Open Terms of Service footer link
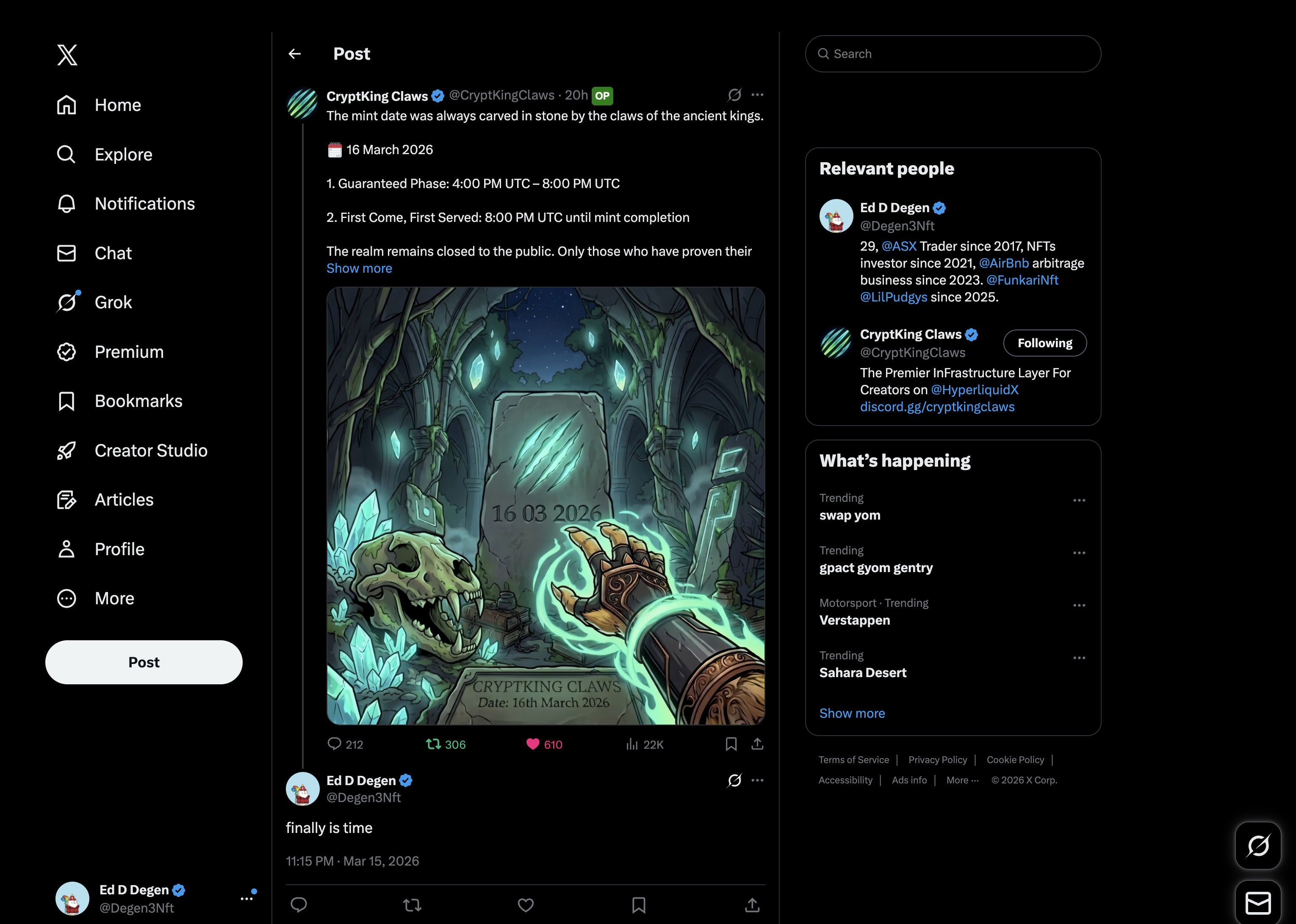 [853, 760]
